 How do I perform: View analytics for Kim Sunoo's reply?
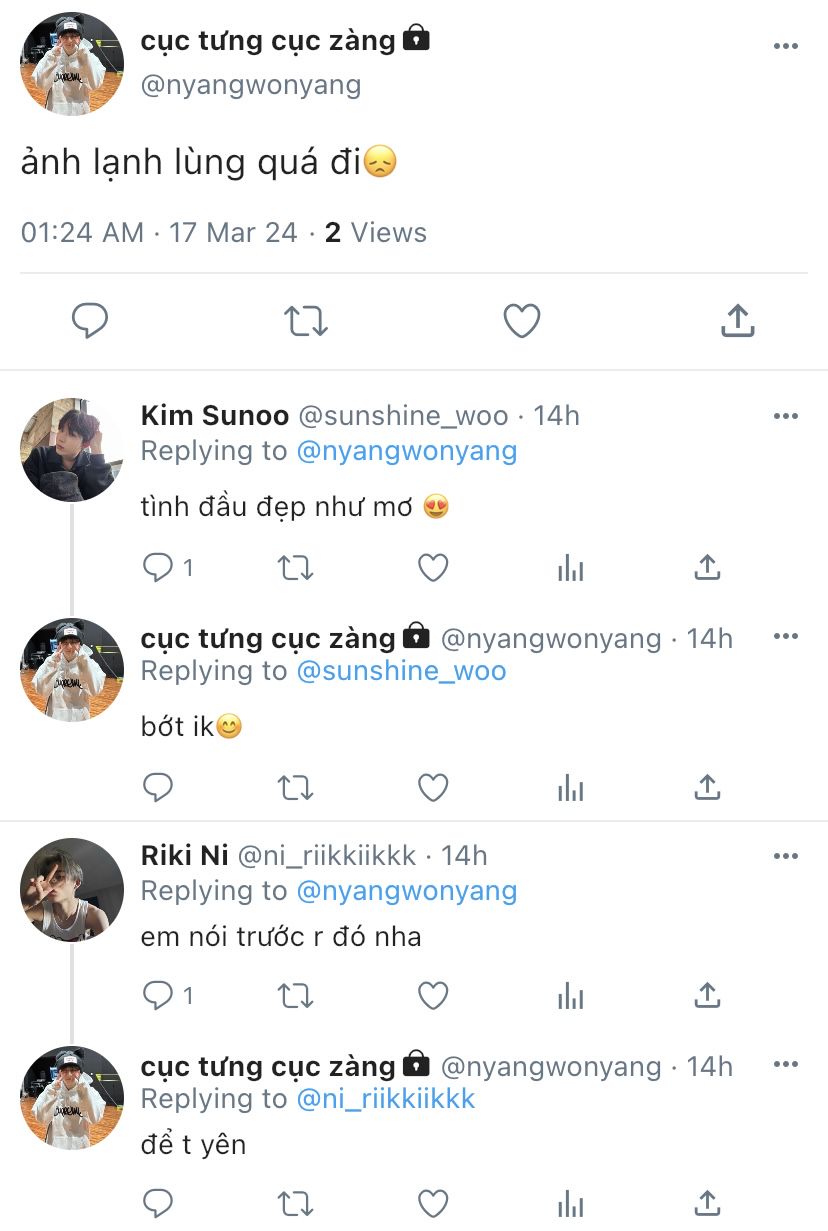pos(570,568)
